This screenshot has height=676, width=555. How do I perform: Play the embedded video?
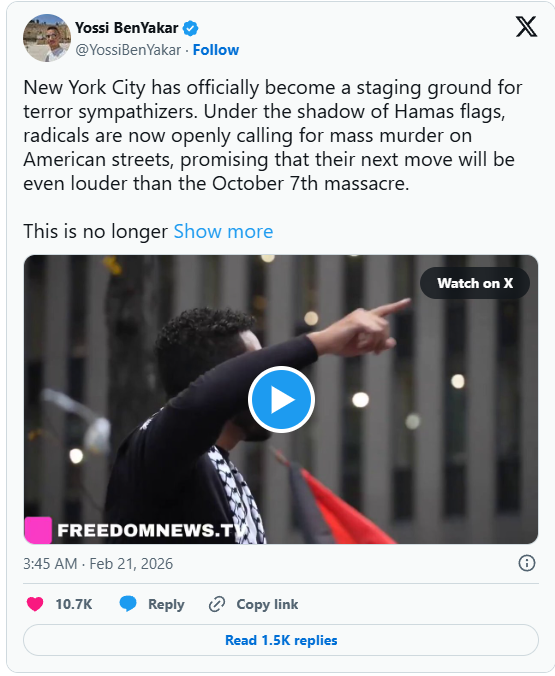(x=281, y=399)
